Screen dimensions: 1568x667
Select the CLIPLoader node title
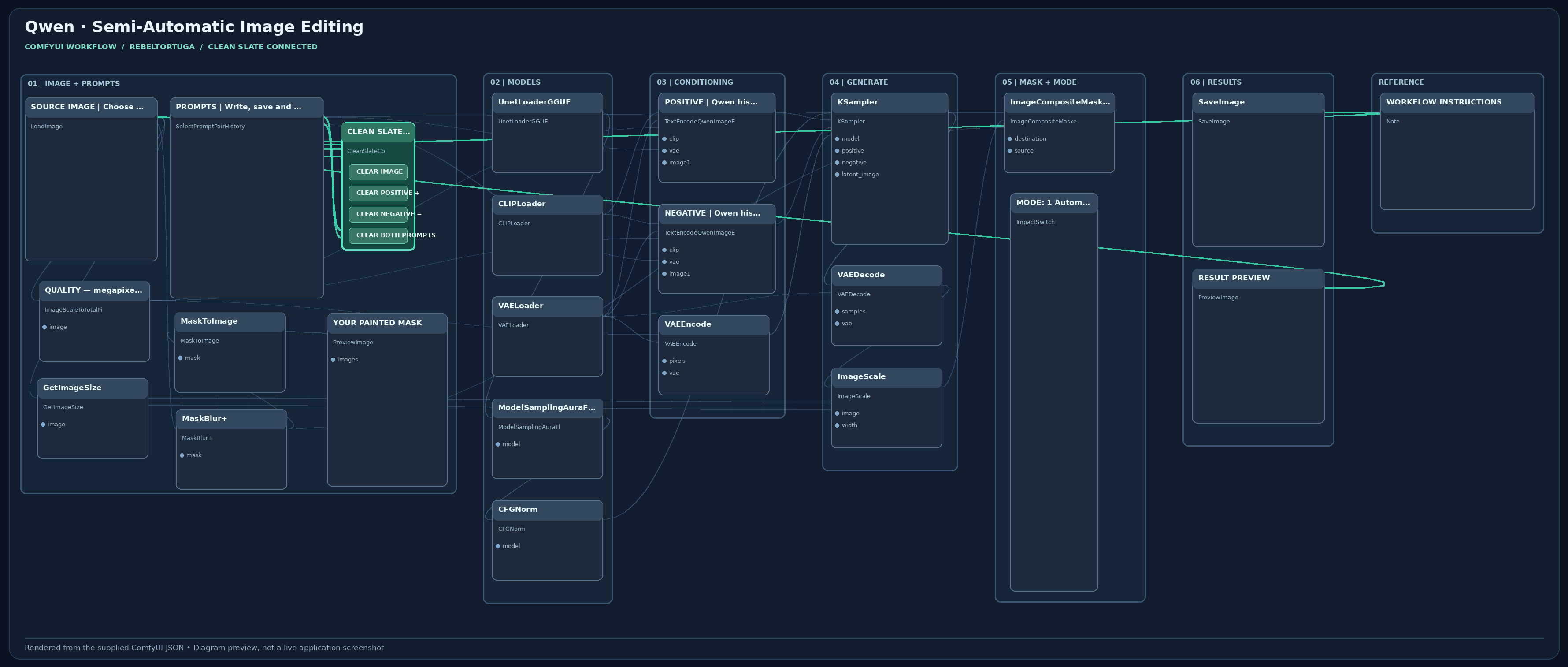[x=522, y=204]
